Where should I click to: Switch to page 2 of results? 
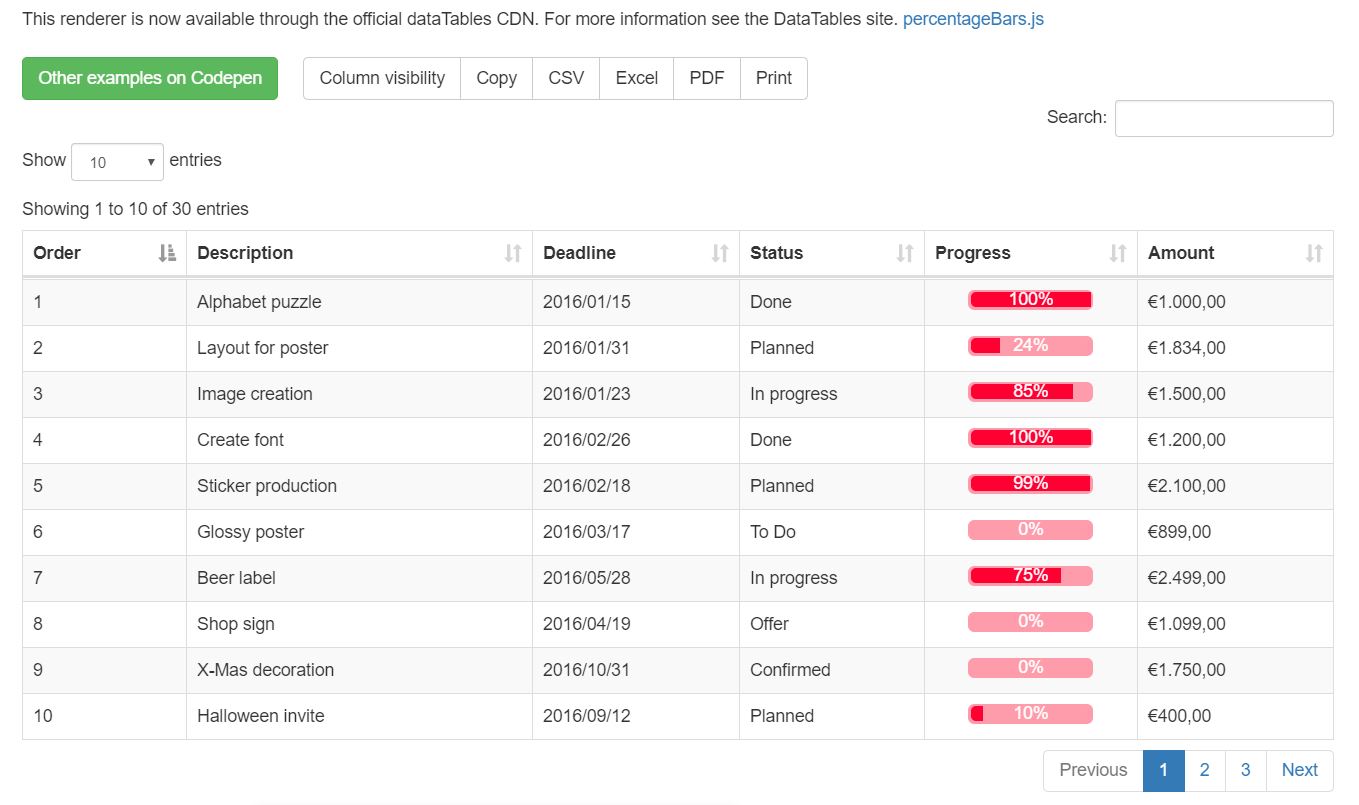click(x=1204, y=770)
